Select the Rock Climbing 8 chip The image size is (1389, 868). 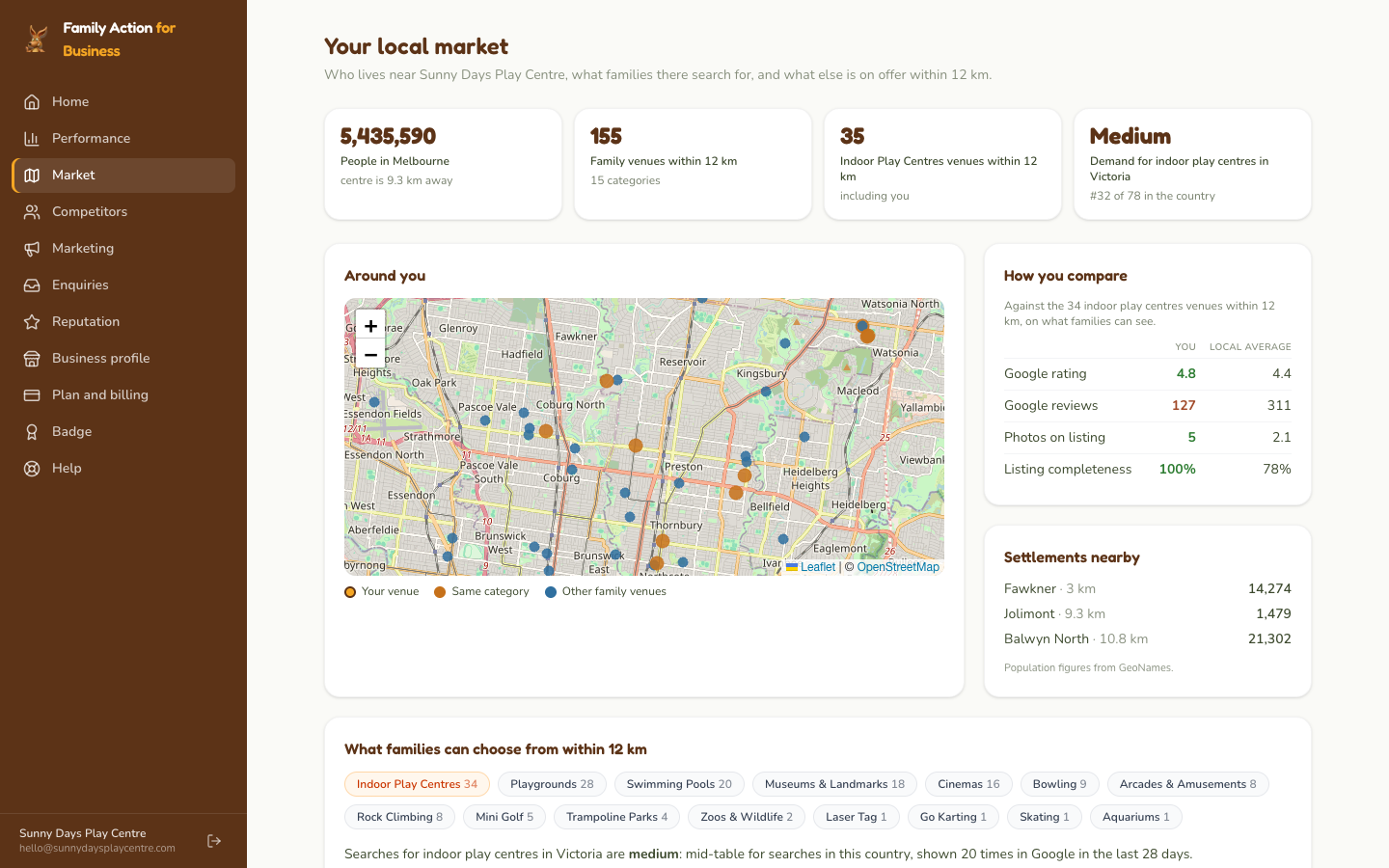point(399,817)
